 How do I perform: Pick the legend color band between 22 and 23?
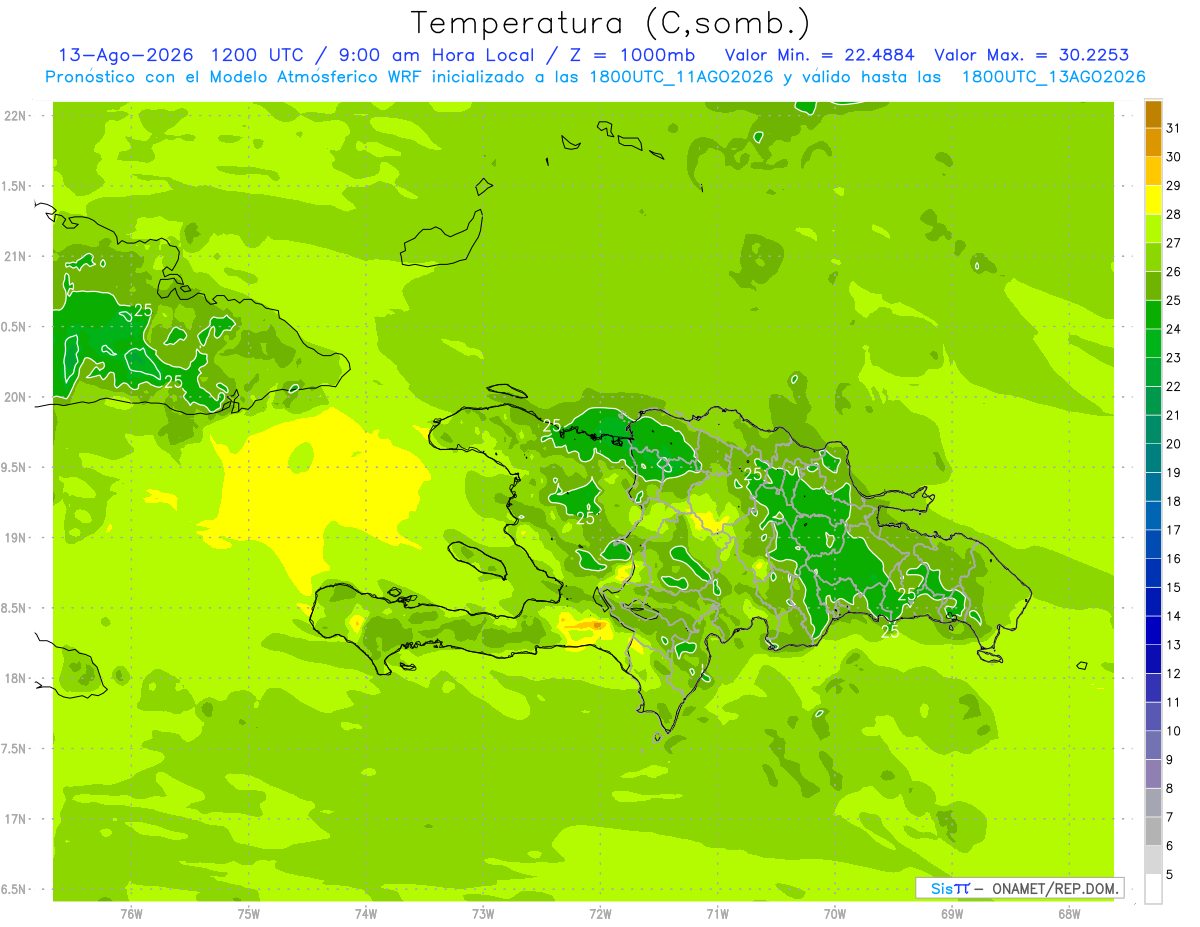point(1153,371)
